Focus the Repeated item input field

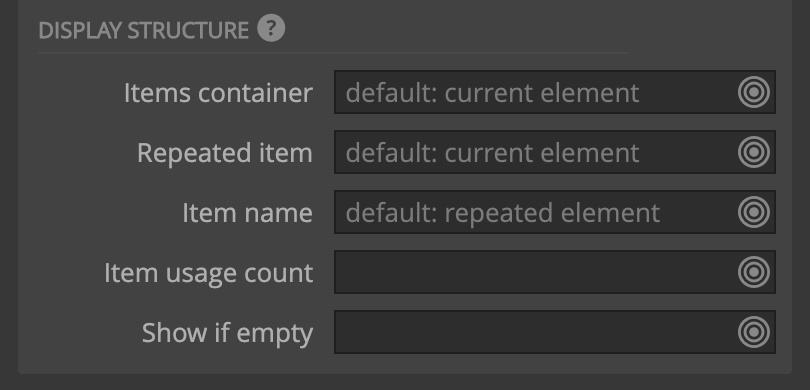pyautogui.click(x=555, y=152)
